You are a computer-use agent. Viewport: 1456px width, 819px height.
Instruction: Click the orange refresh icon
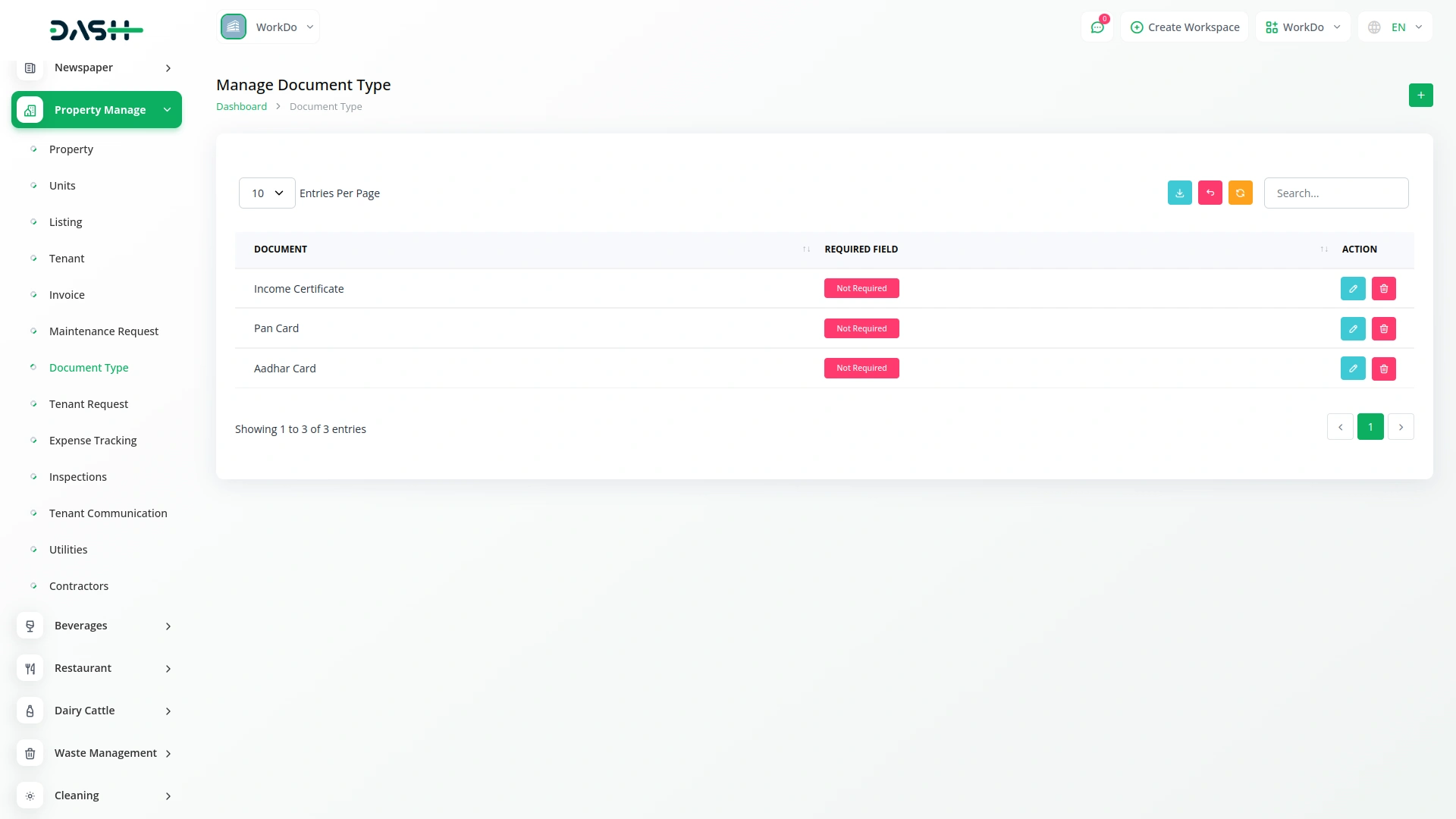click(1240, 193)
